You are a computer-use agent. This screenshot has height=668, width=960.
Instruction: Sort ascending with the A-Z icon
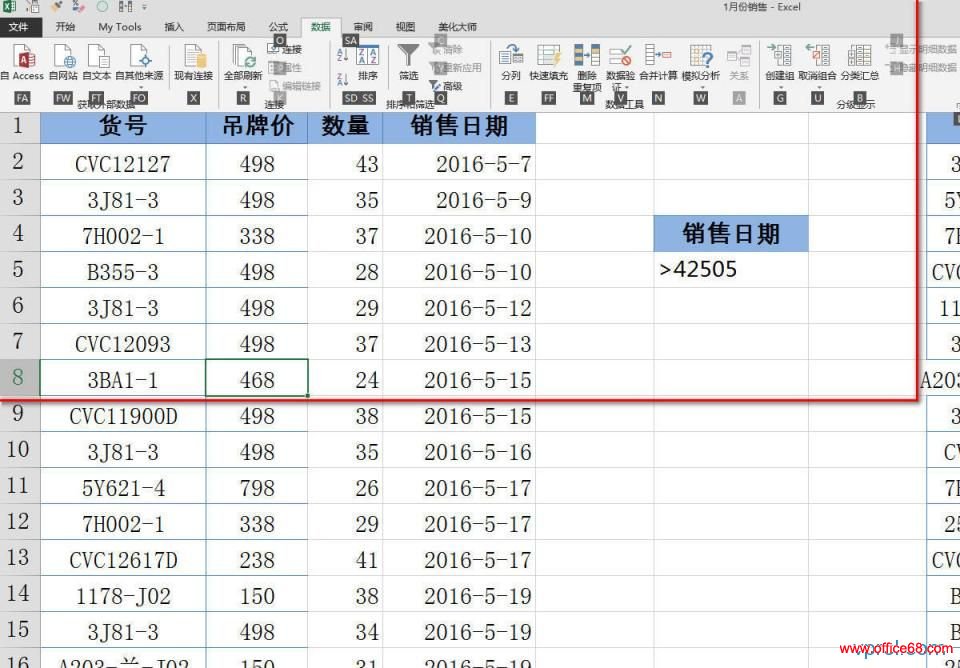[x=343, y=55]
